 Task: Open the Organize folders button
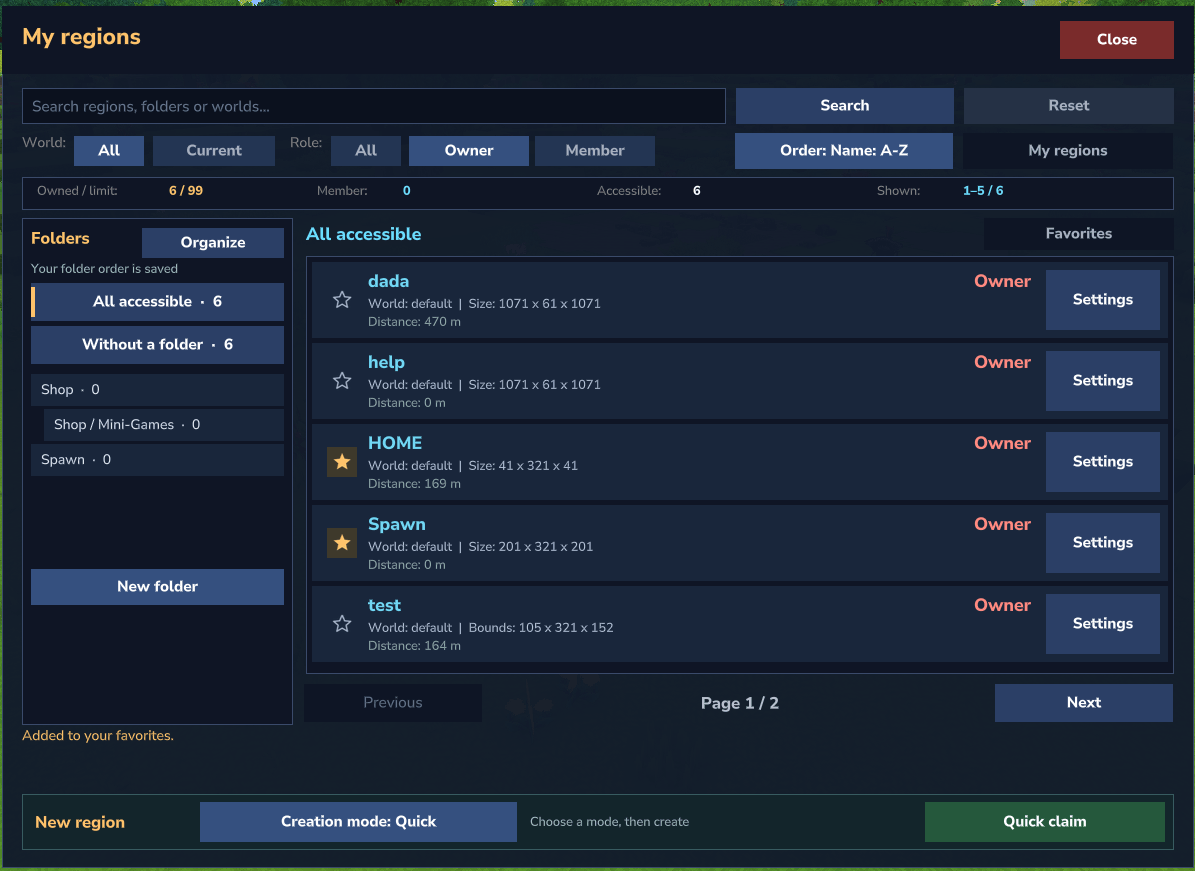[x=213, y=242]
